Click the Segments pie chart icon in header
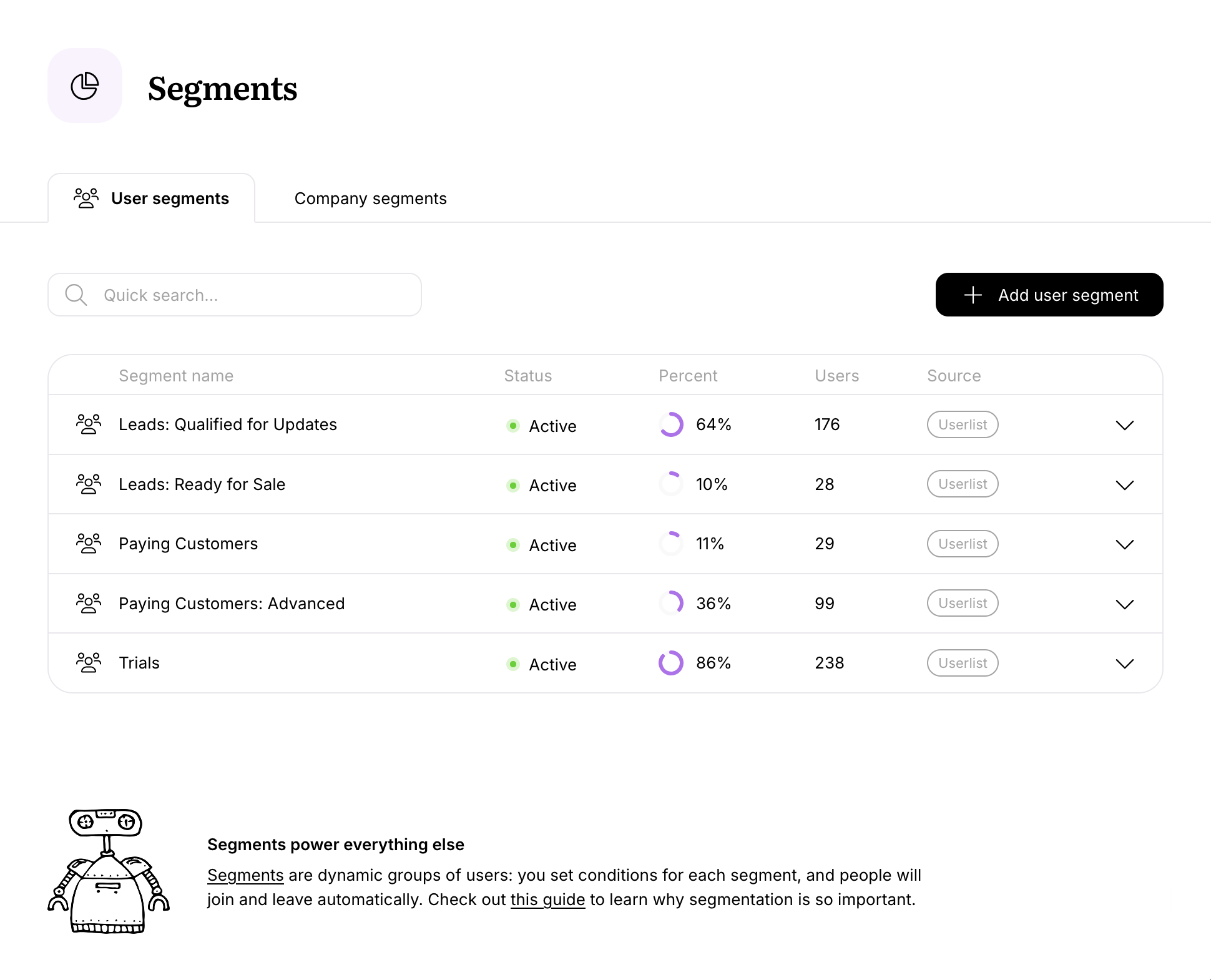 [x=86, y=86]
